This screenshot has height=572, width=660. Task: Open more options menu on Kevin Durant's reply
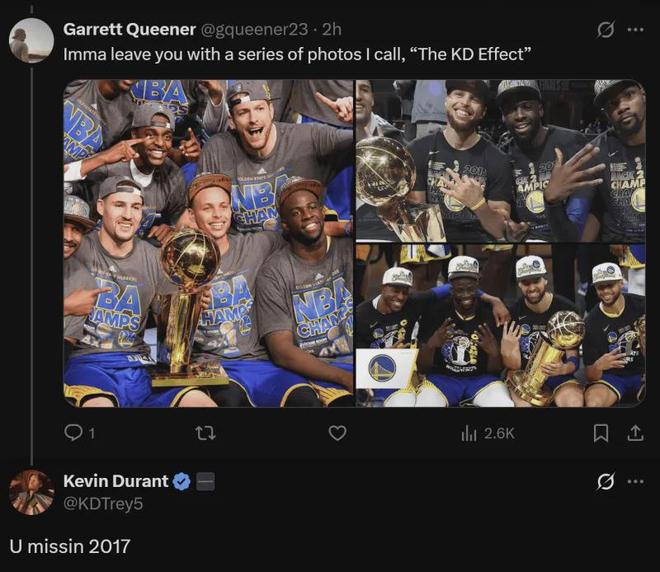tap(635, 482)
